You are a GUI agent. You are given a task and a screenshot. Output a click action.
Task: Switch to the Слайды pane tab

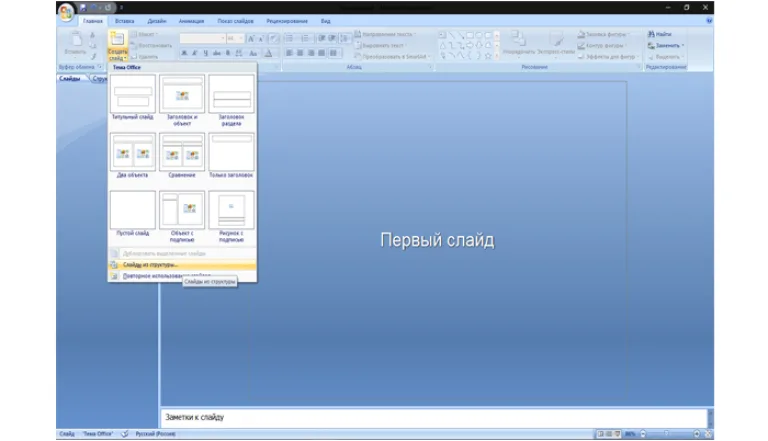(70, 78)
